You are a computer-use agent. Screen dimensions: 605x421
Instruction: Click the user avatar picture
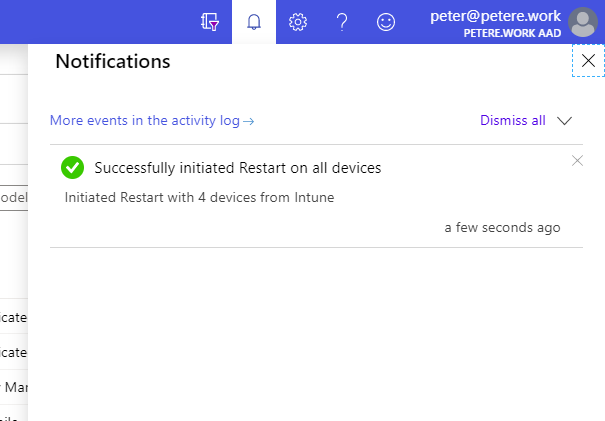point(582,22)
